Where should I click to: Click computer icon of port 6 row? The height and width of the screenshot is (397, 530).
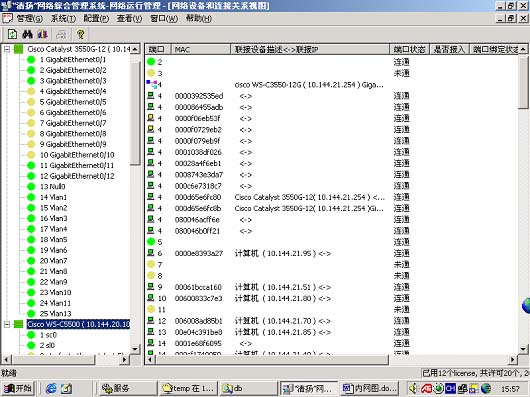151,253
